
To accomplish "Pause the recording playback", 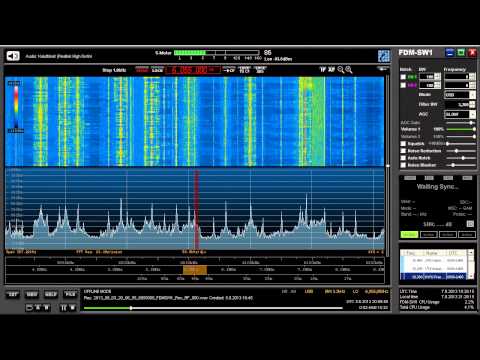I will [63, 308].
